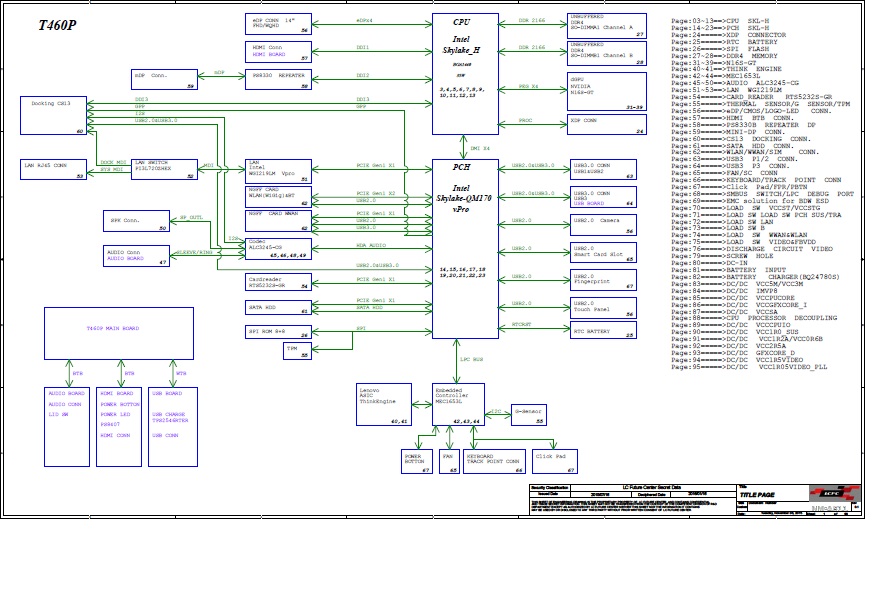The image size is (878, 602).
Task: Select the Codec ALC3245-CG block
Action: tap(278, 249)
